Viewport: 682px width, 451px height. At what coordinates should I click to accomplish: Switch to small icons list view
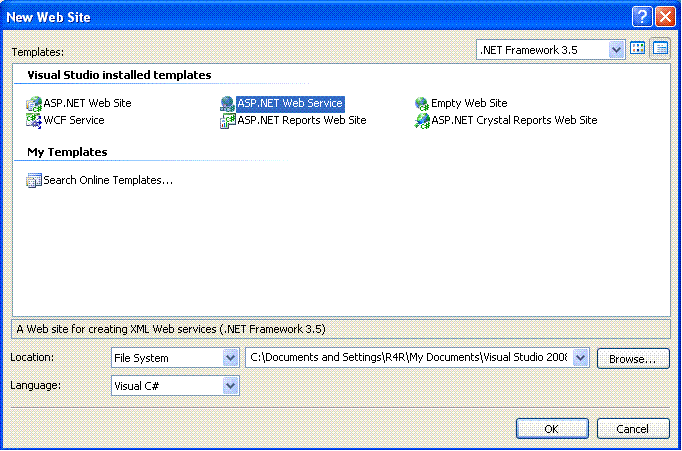660,48
